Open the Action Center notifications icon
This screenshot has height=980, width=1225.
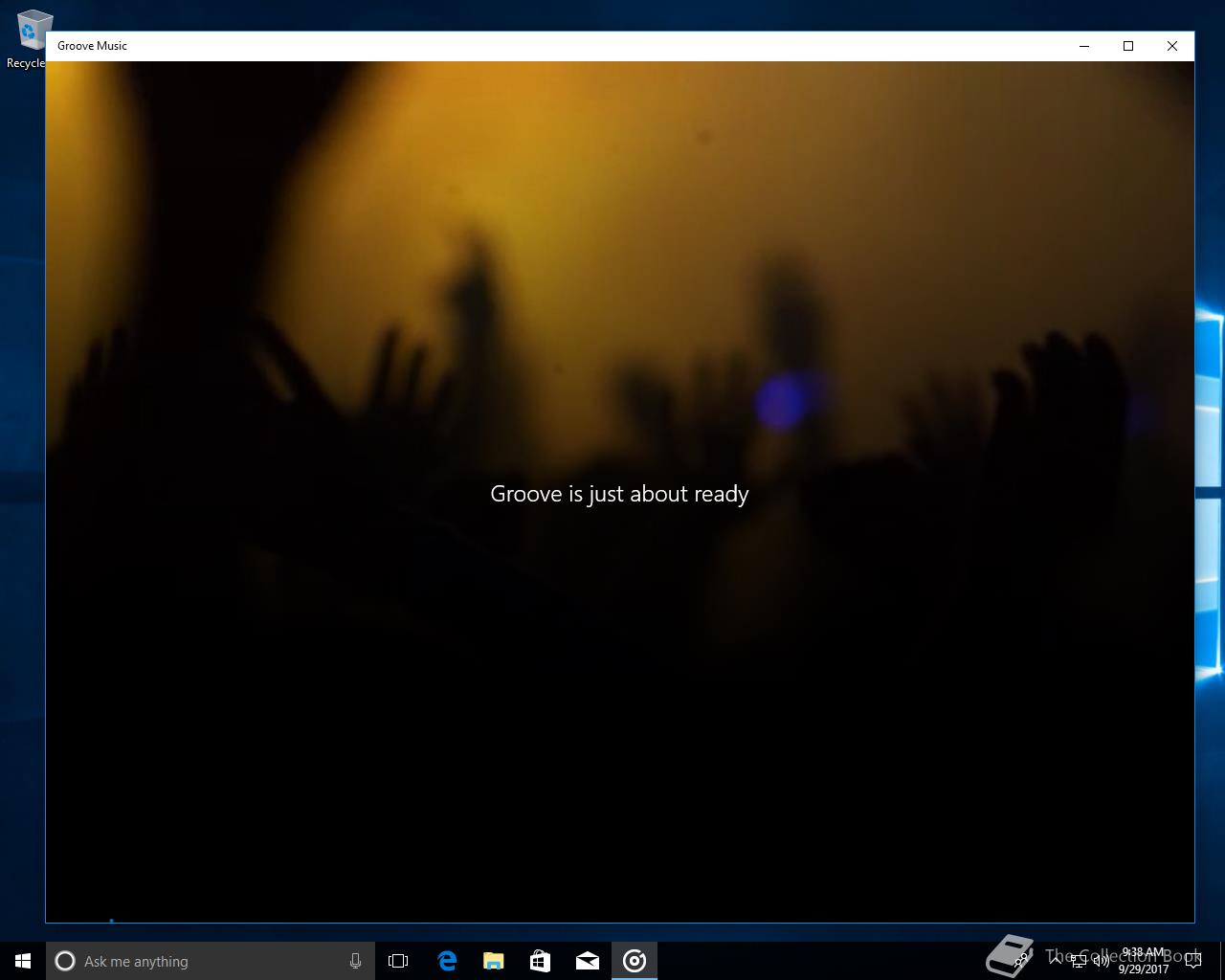click(1193, 961)
